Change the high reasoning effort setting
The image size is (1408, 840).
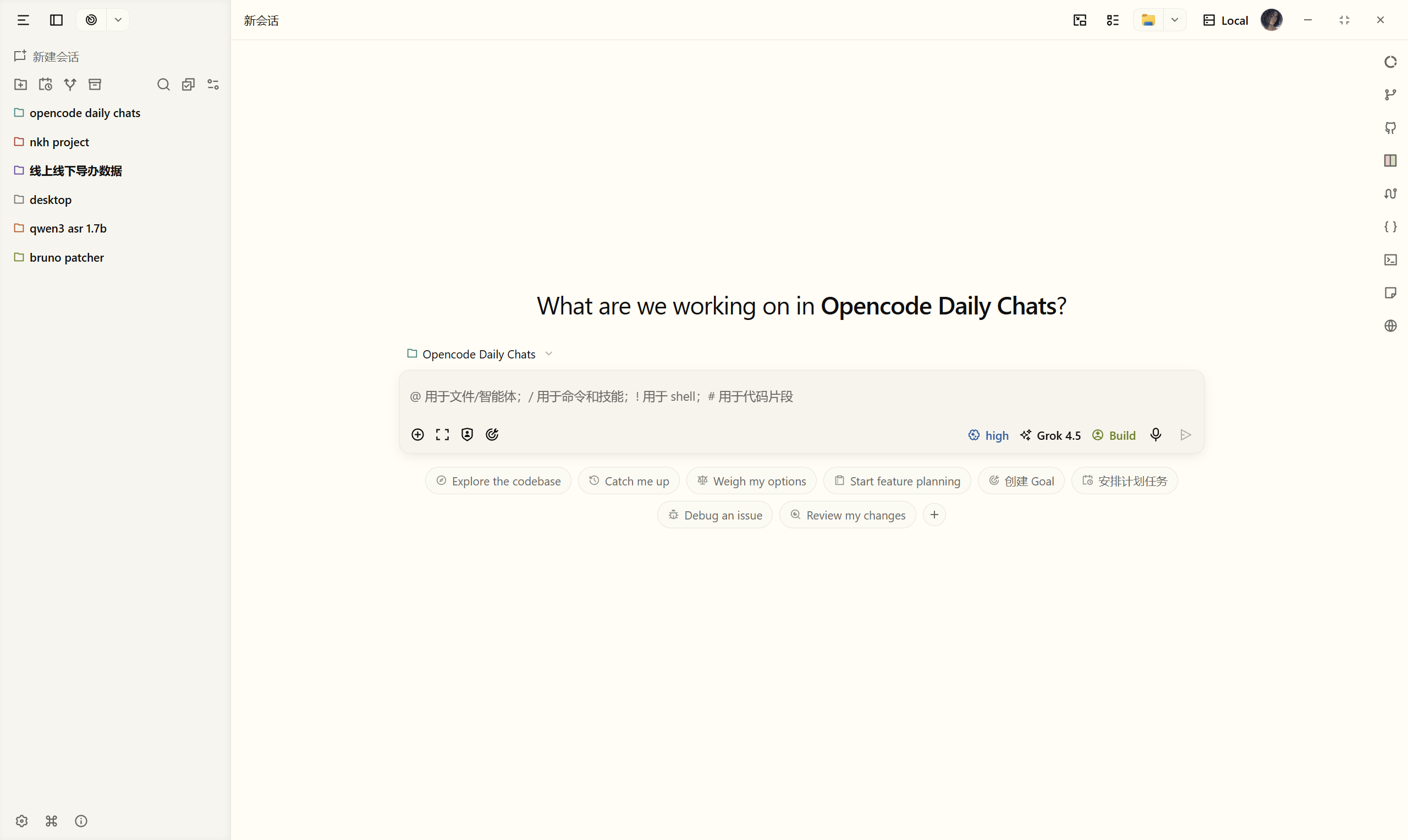coord(988,435)
